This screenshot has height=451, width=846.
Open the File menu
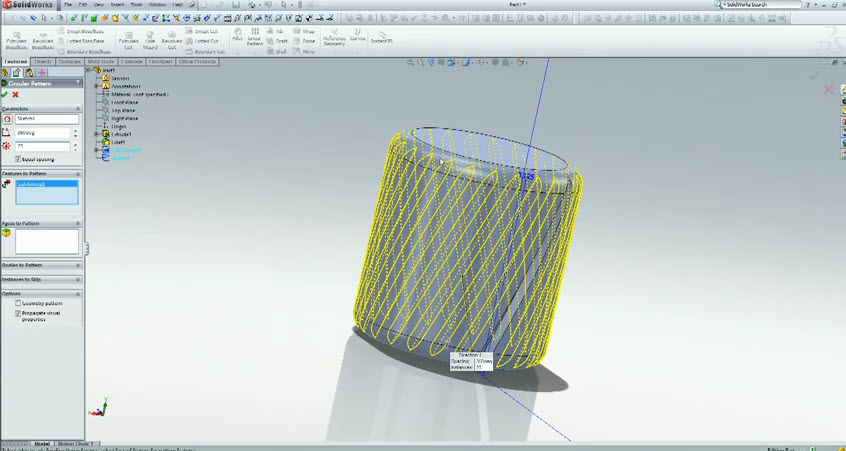coord(69,4)
